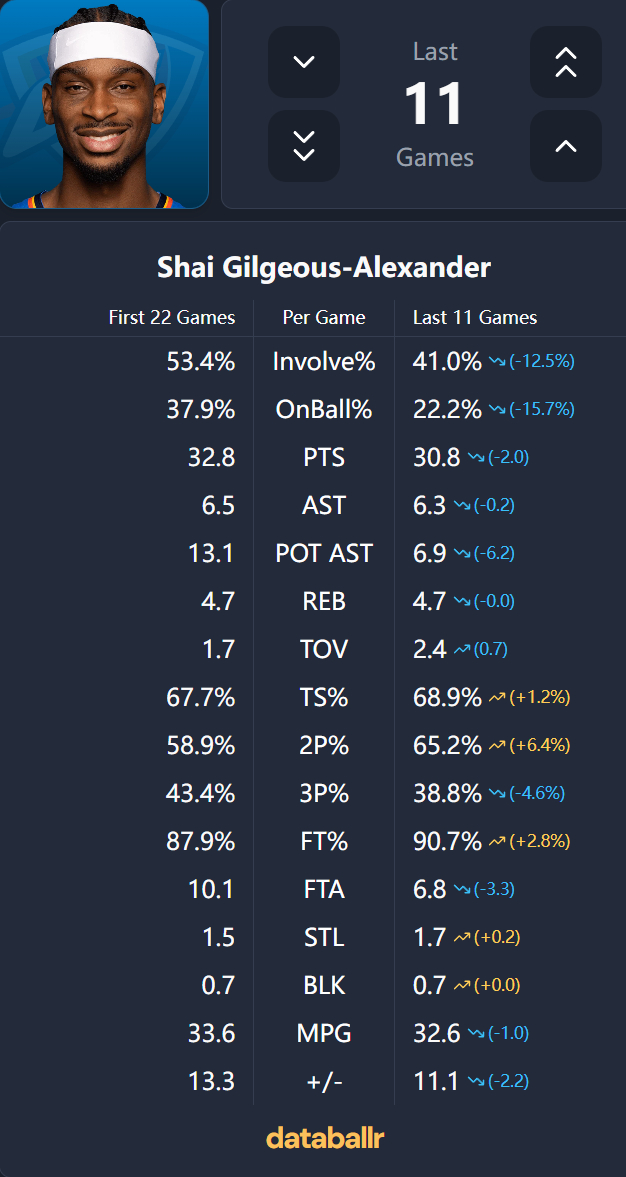Click the double up chevron button
626x1177 pixels.
[566, 62]
